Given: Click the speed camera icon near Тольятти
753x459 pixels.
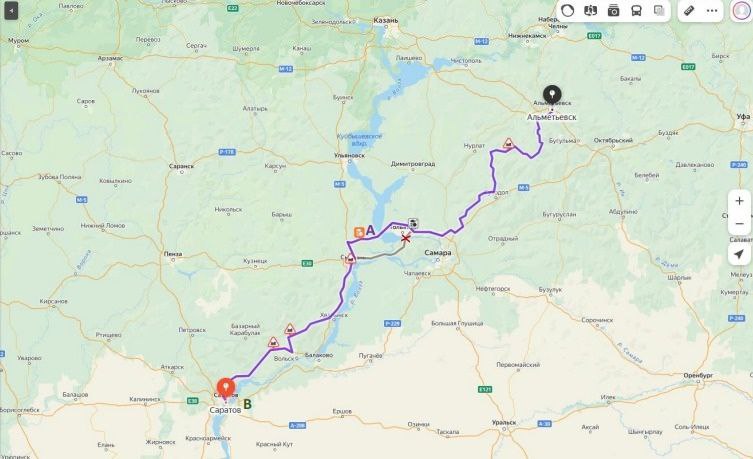Looking at the screenshot, I should (x=413, y=223).
